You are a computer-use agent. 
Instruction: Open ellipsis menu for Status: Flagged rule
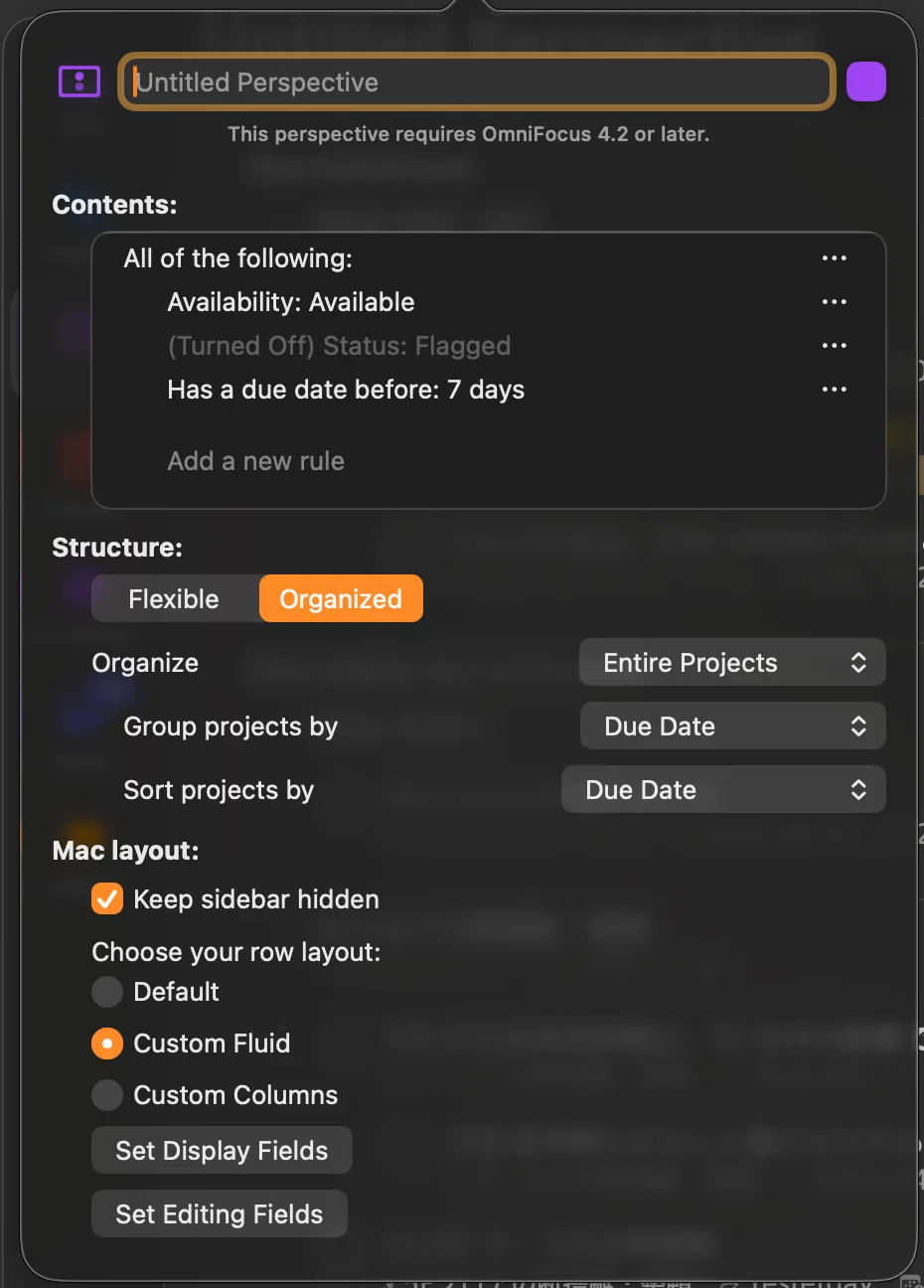834,346
